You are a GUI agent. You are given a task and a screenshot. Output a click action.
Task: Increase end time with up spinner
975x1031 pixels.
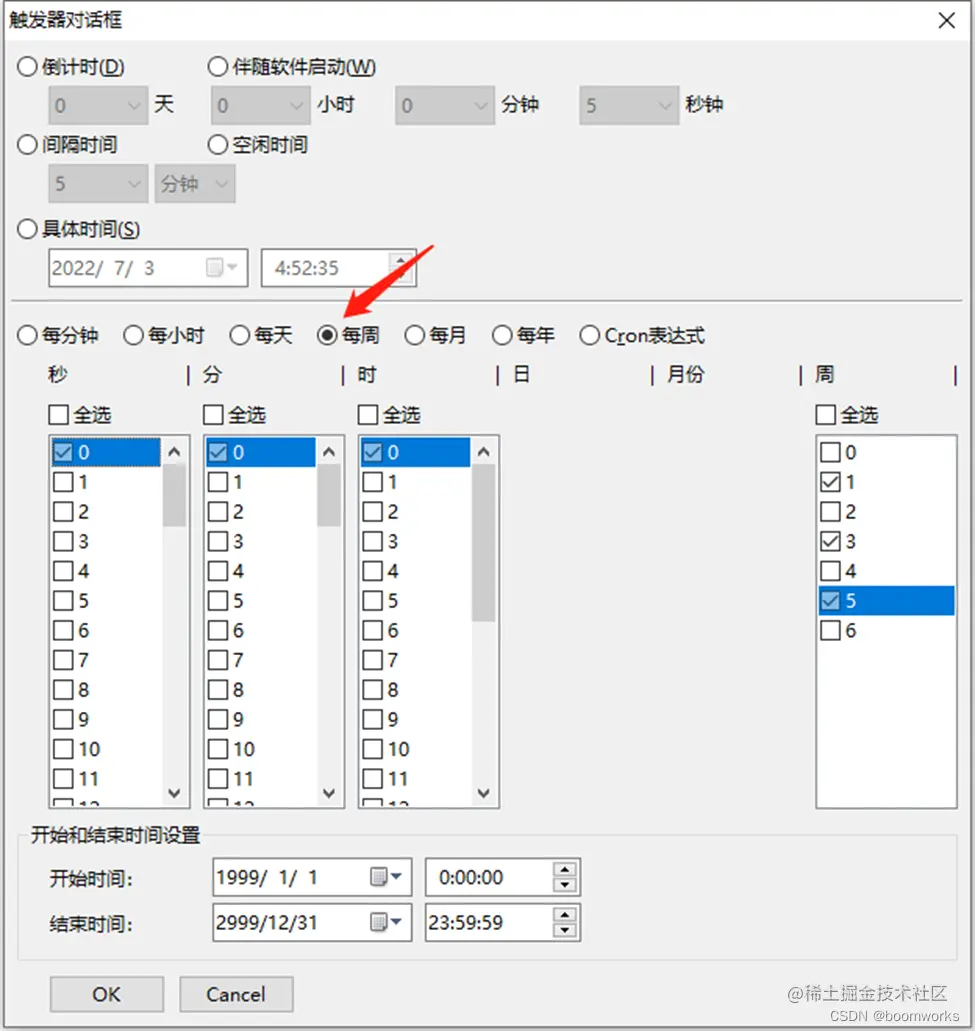tap(565, 915)
